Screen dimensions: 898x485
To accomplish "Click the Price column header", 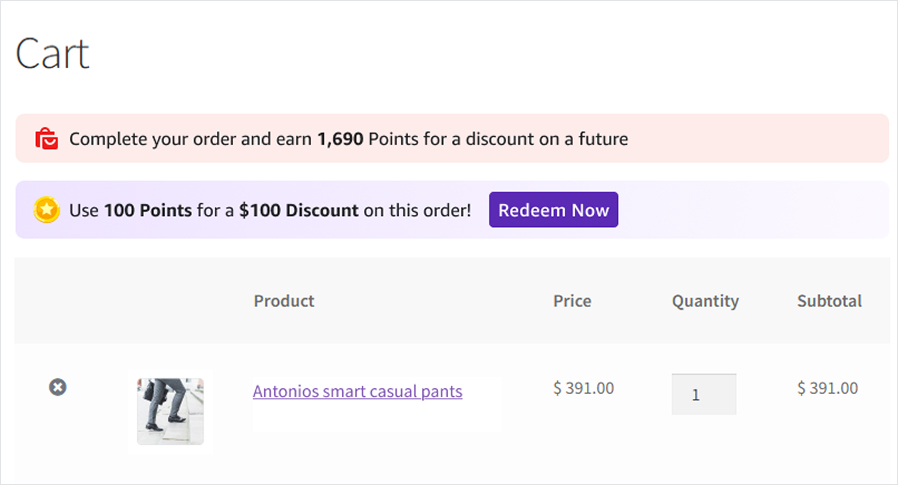I will point(572,301).
